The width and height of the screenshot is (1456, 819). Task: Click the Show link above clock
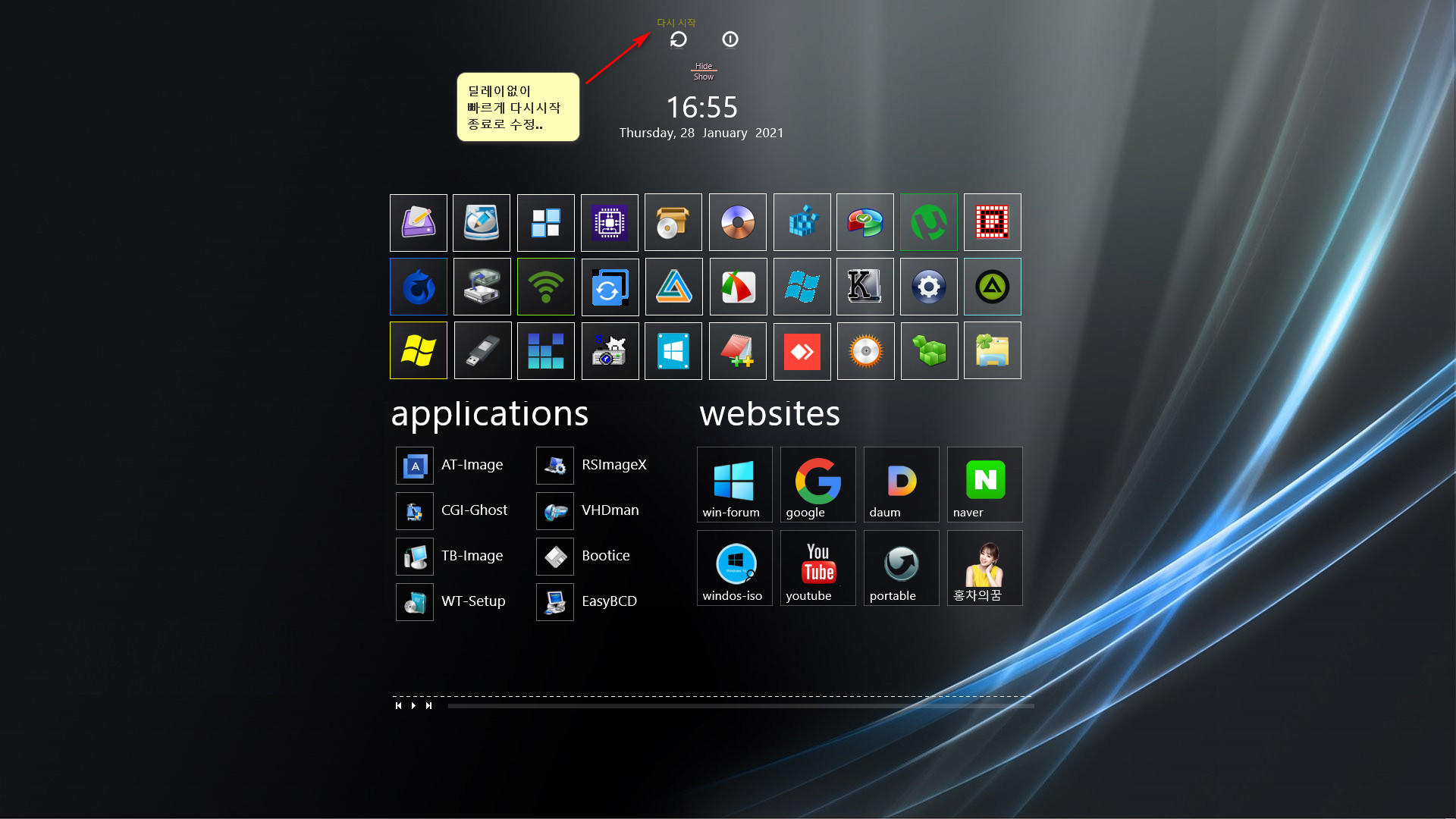tap(704, 77)
